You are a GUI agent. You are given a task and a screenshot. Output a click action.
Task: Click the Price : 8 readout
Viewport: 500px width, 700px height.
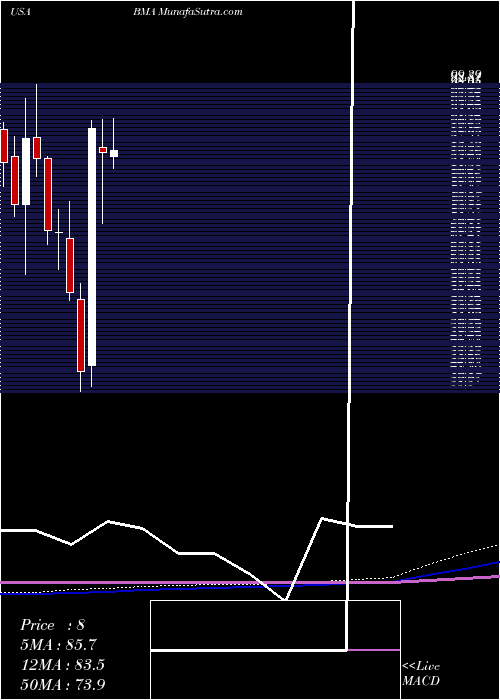(52, 625)
